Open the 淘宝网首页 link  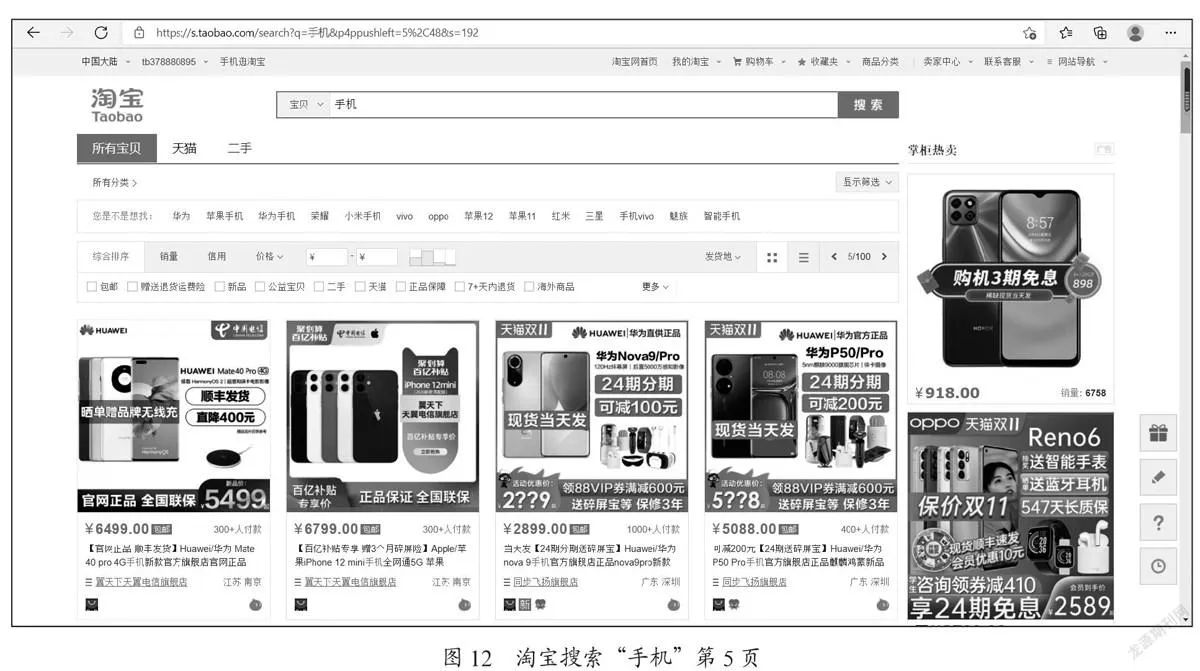coord(635,62)
